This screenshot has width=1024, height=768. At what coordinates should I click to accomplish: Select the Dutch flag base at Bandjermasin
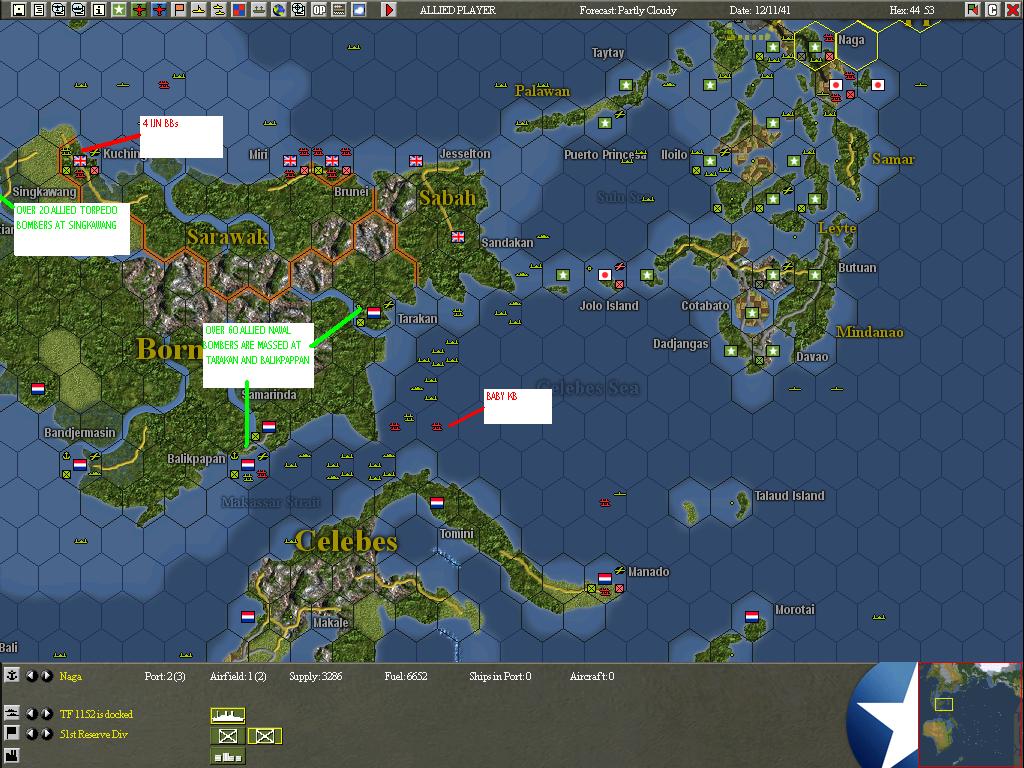tap(80, 464)
